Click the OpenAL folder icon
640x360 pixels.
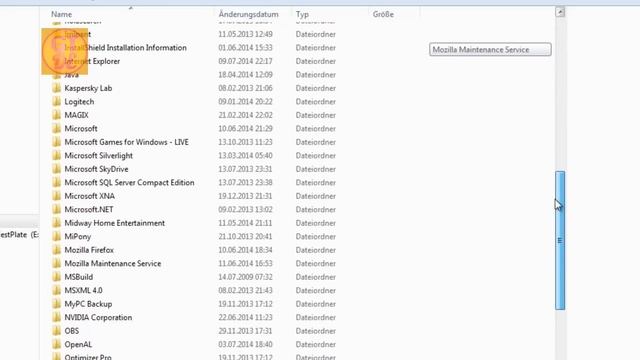pos(57,344)
